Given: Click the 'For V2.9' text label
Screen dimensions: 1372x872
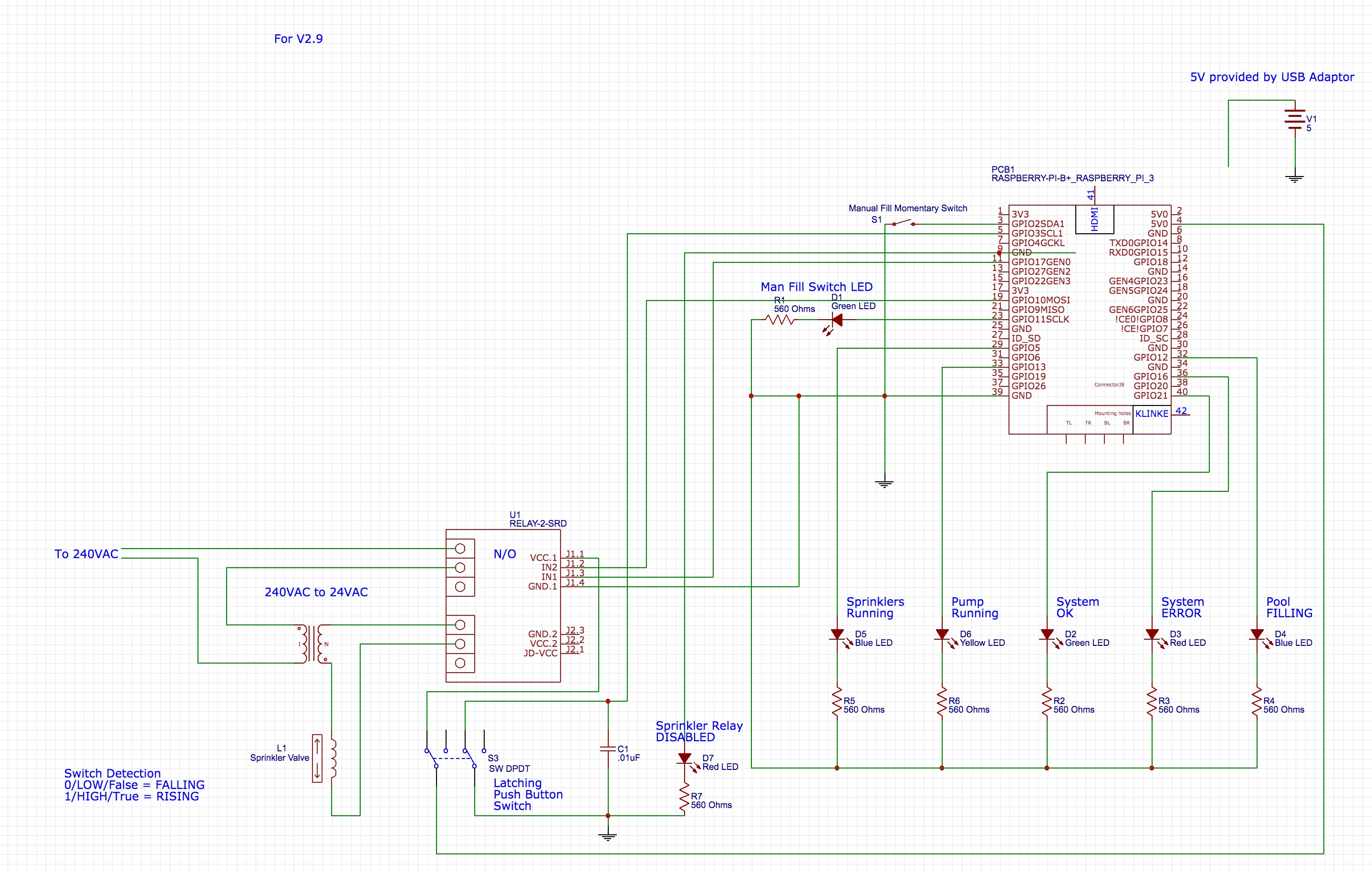Looking at the screenshot, I should click(298, 39).
